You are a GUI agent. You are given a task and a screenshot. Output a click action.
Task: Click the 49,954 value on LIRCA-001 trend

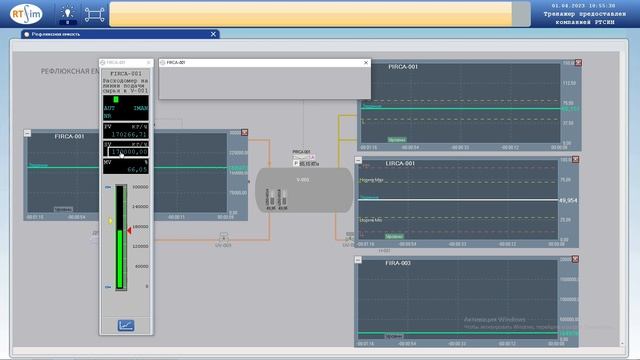click(568, 200)
